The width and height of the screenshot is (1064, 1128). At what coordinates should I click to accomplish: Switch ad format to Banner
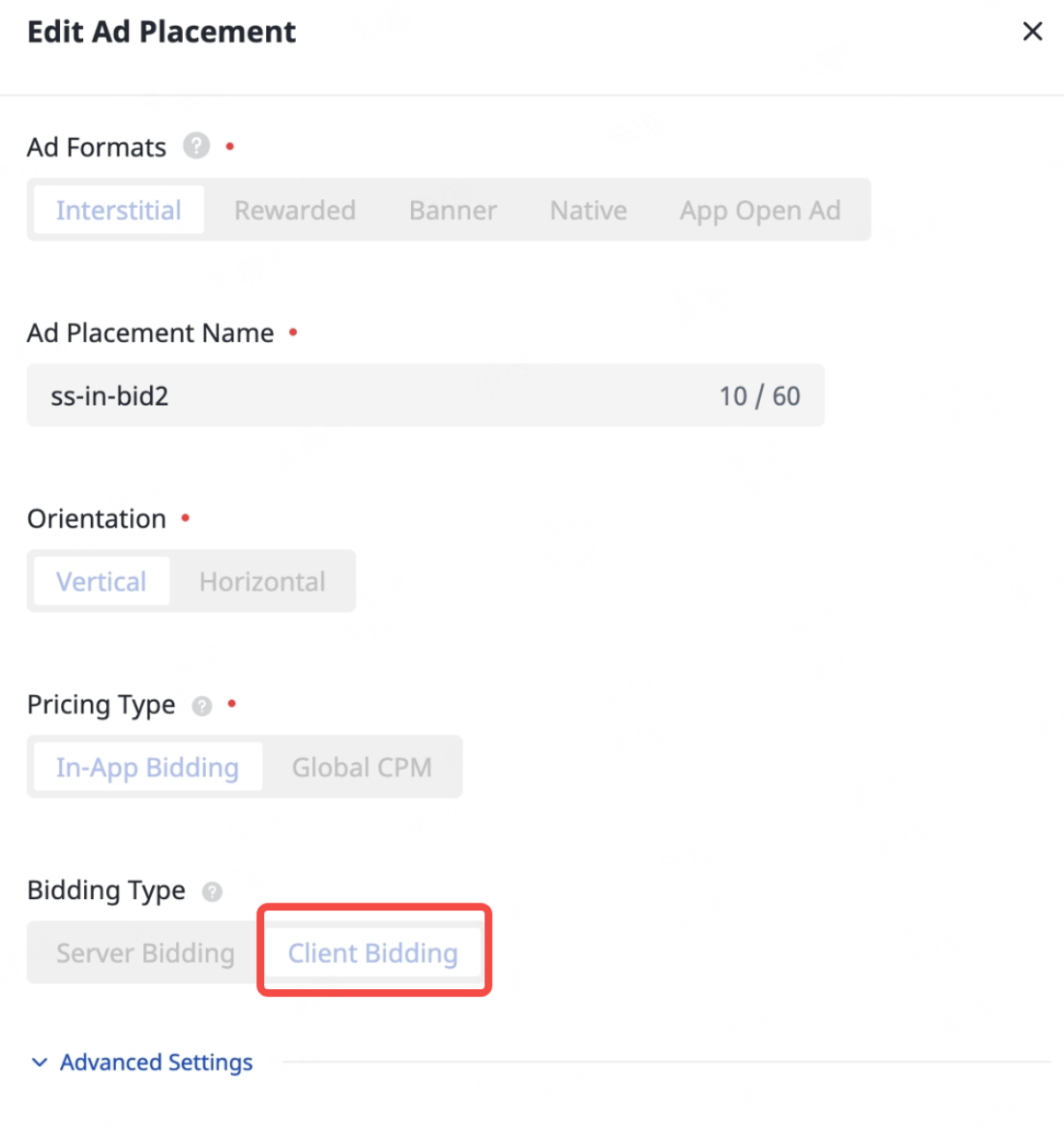tap(452, 210)
